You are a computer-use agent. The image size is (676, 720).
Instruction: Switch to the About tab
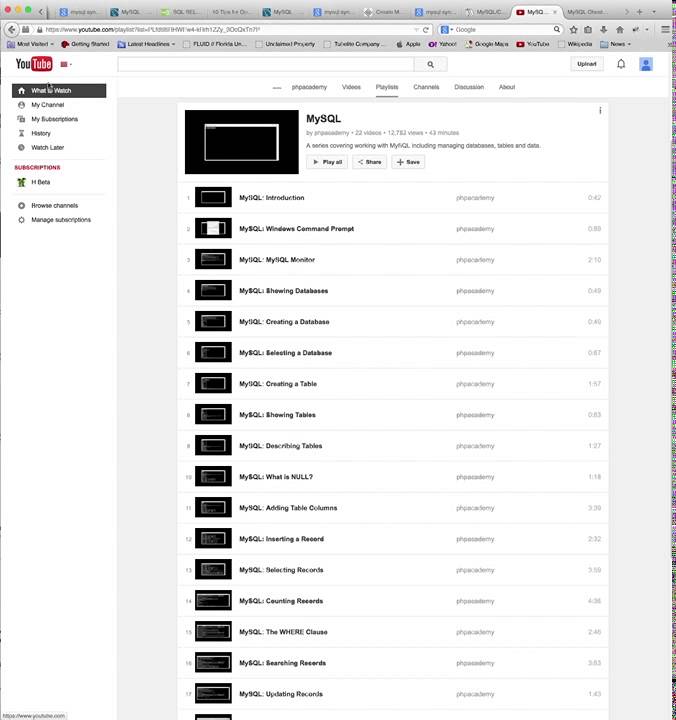[507, 87]
